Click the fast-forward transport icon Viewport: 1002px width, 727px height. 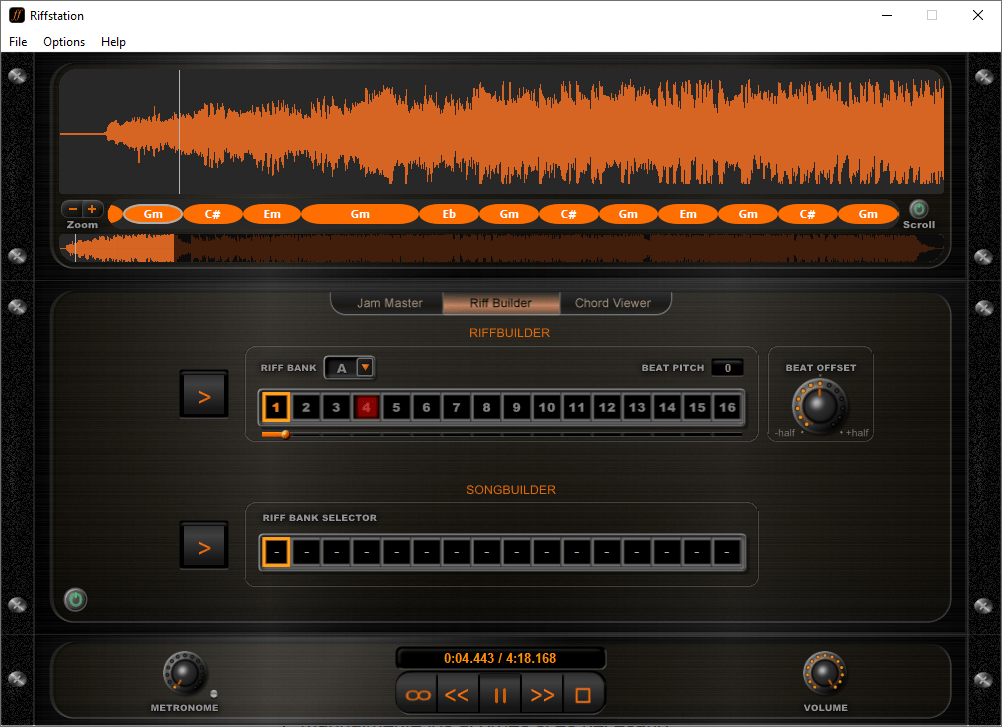pyautogui.click(x=542, y=693)
